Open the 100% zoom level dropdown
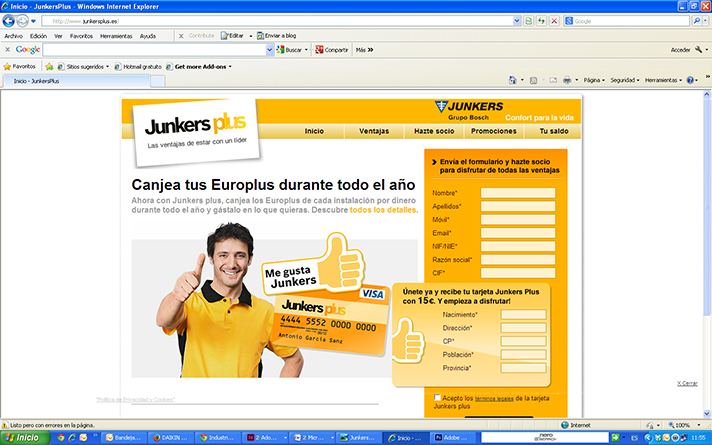This screenshot has width=712, height=445. pos(698,425)
